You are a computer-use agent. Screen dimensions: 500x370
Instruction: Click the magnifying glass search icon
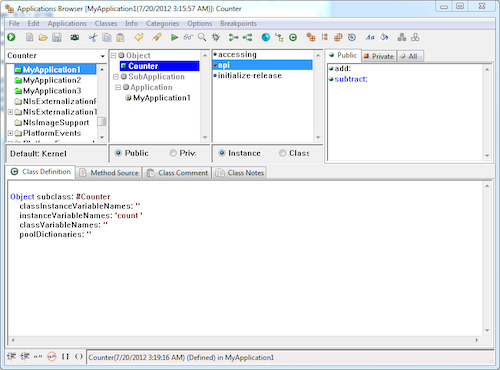202,37
